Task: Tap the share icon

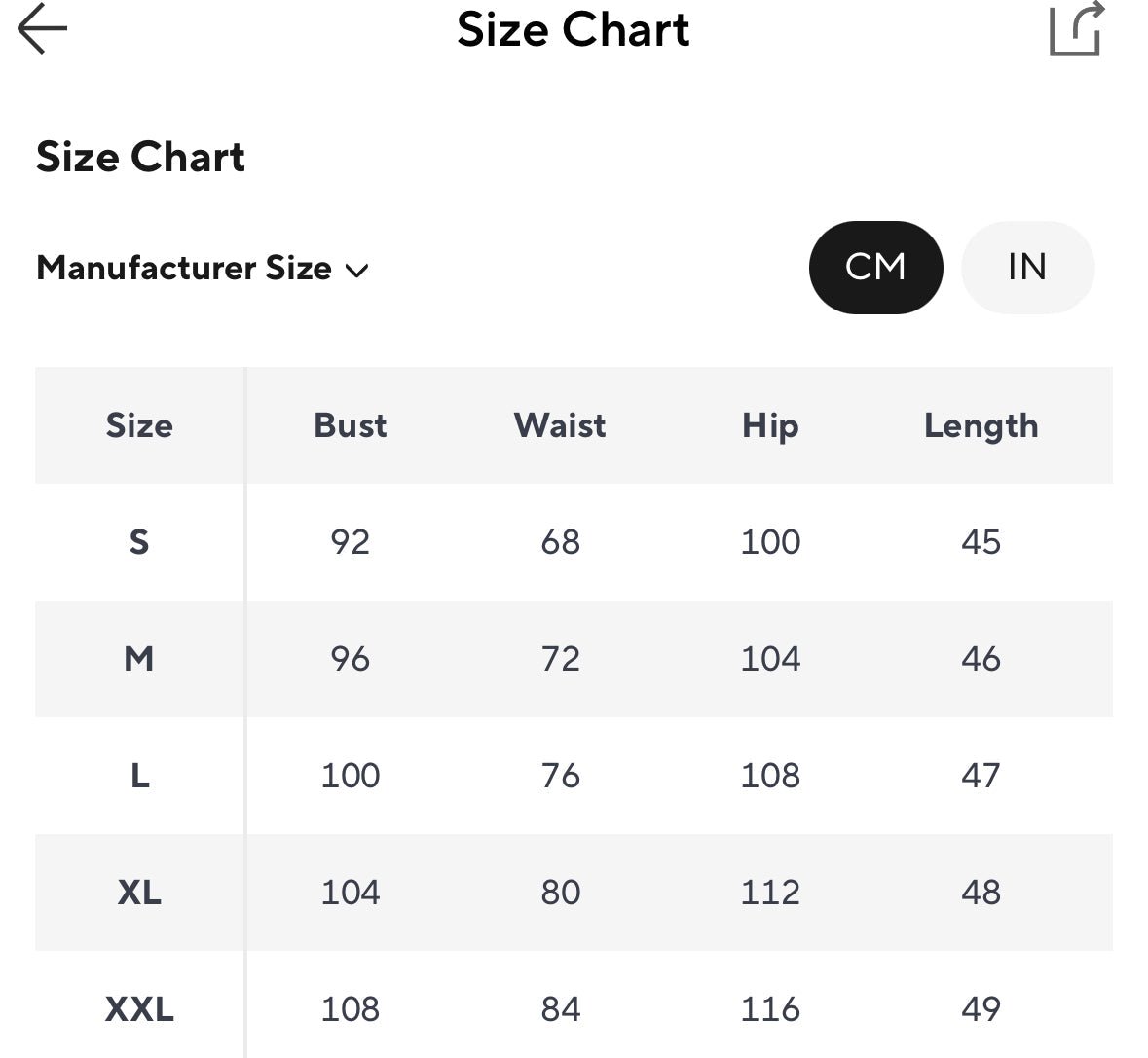Action: pyautogui.click(x=1076, y=28)
